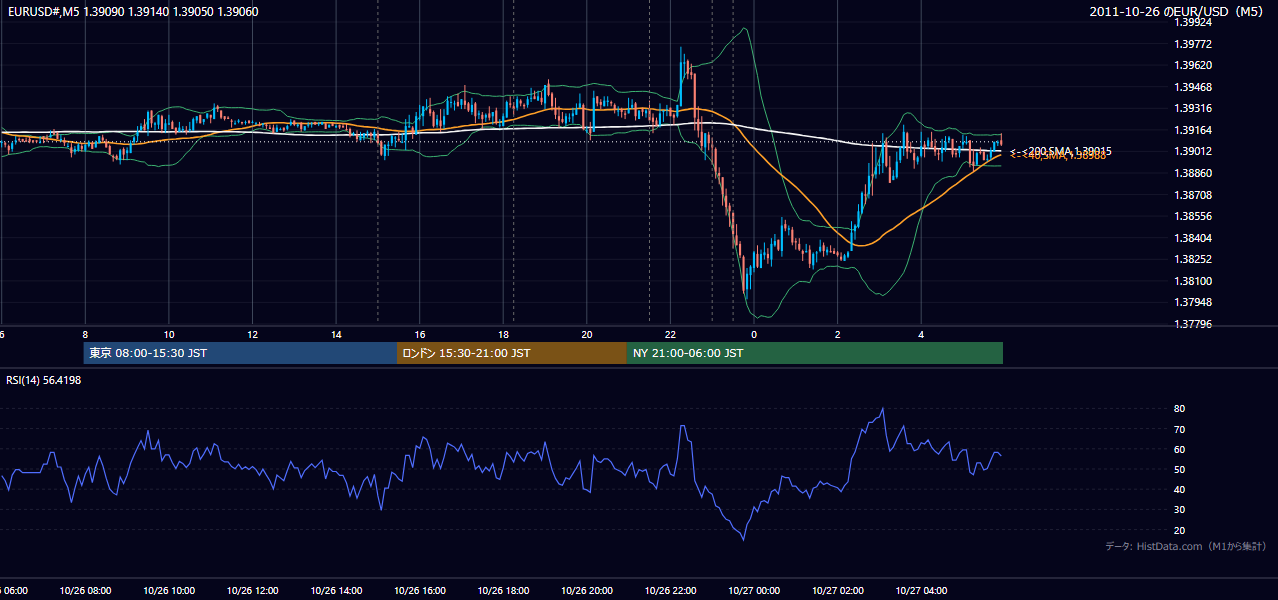Click price axis label 1.39468
1278x600 pixels.
(x=1193, y=87)
